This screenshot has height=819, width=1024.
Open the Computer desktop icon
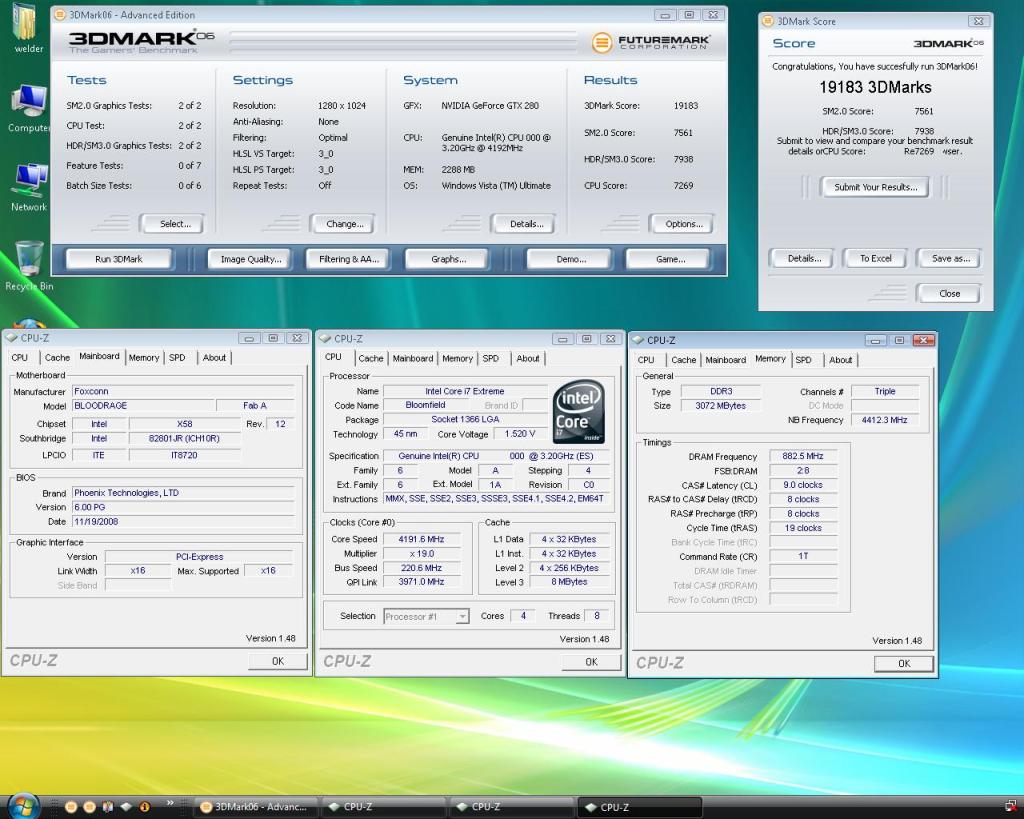coord(28,108)
